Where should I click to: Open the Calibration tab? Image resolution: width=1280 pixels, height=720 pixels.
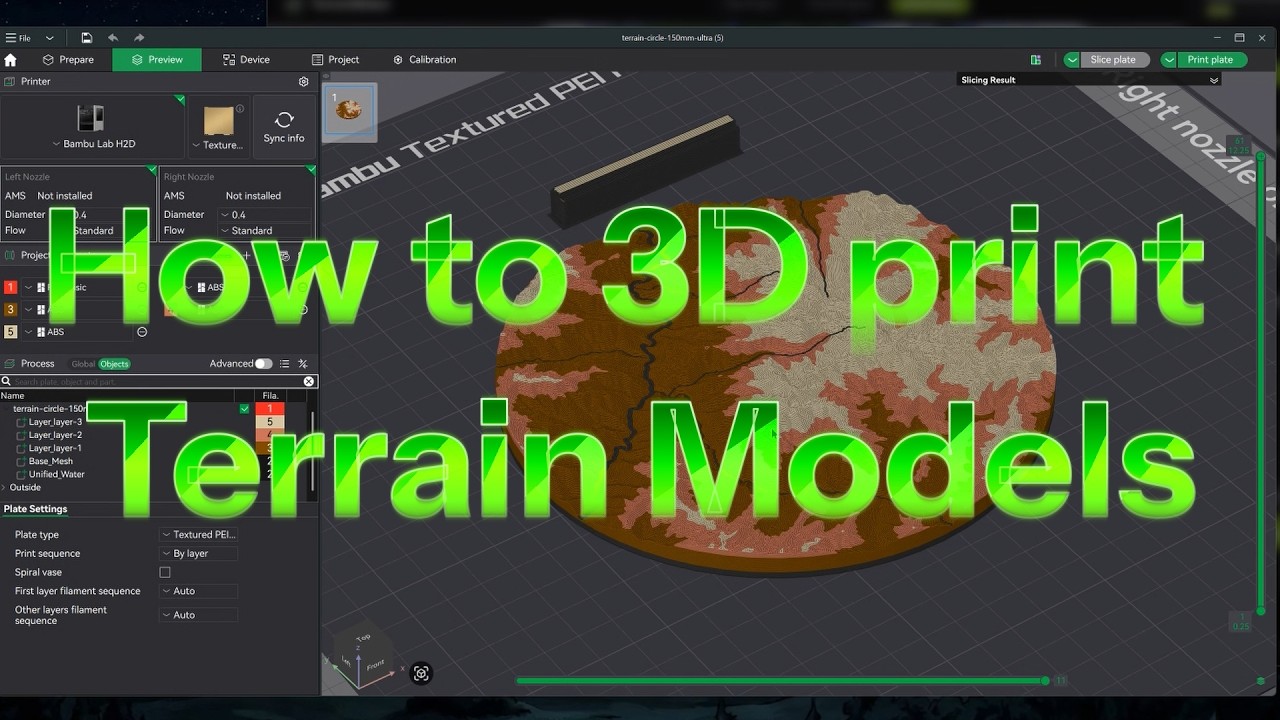pos(424,60)
